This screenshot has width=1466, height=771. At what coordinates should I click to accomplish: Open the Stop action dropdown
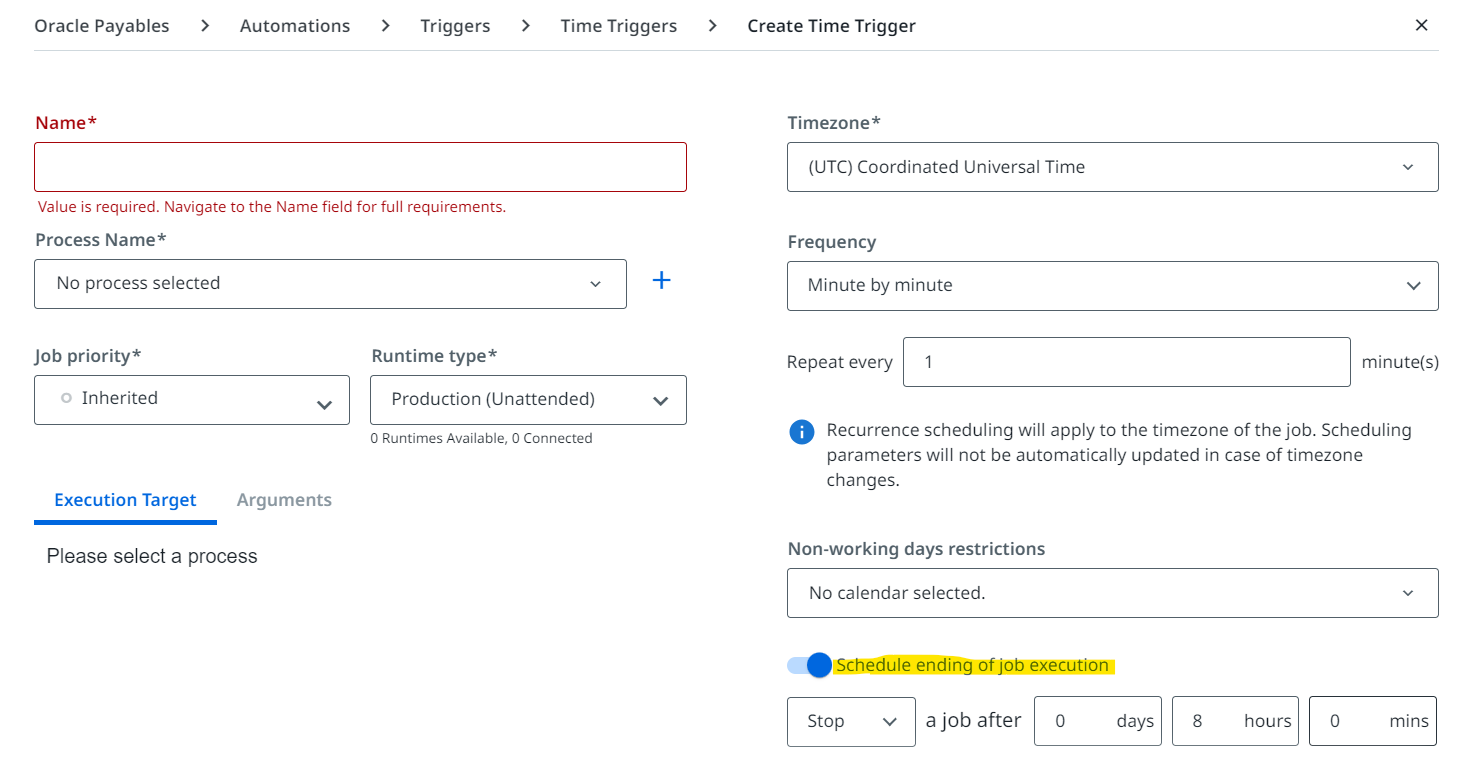pos(851,722)
